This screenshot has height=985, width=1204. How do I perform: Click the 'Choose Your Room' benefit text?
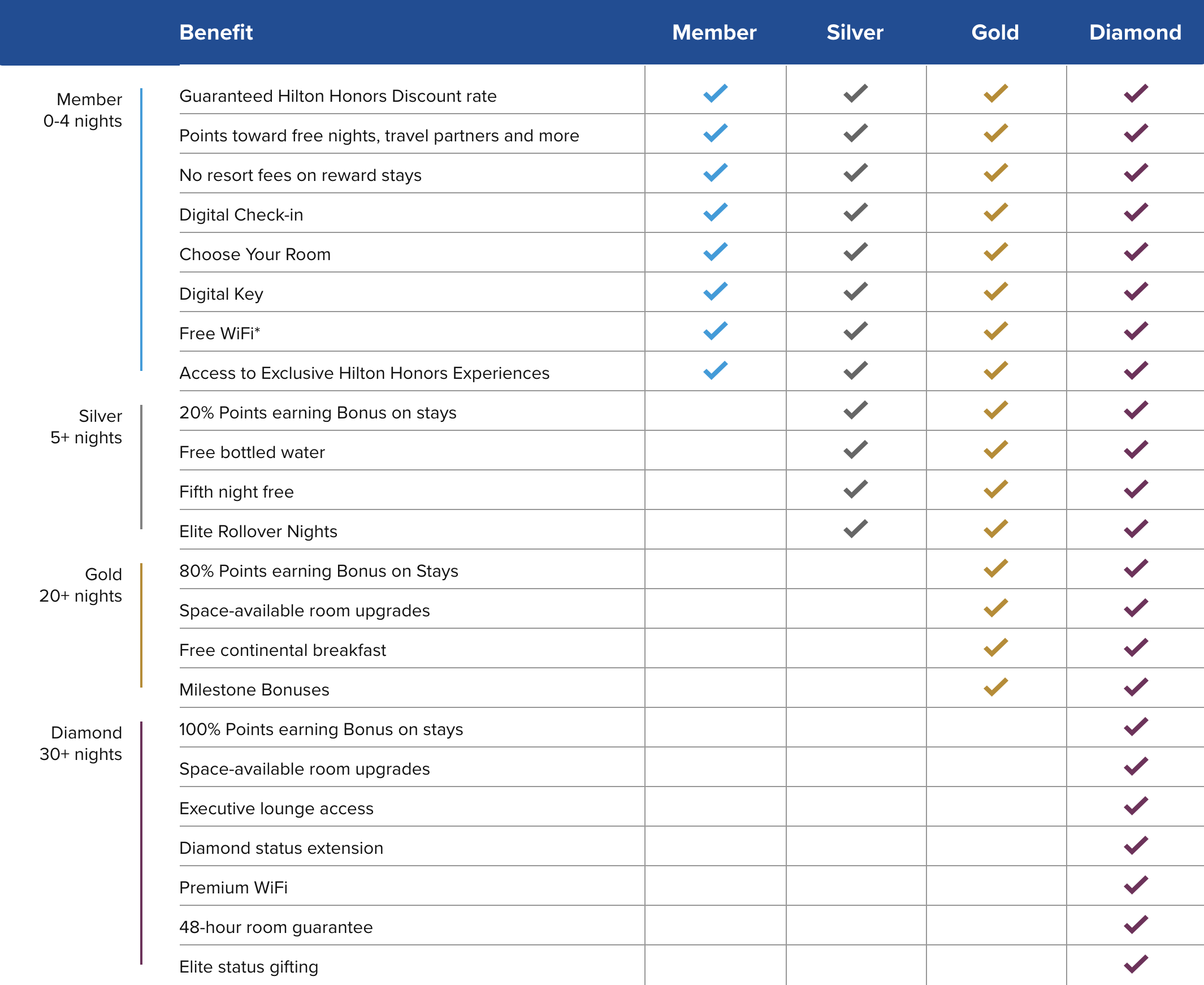(x=255, y=254)
